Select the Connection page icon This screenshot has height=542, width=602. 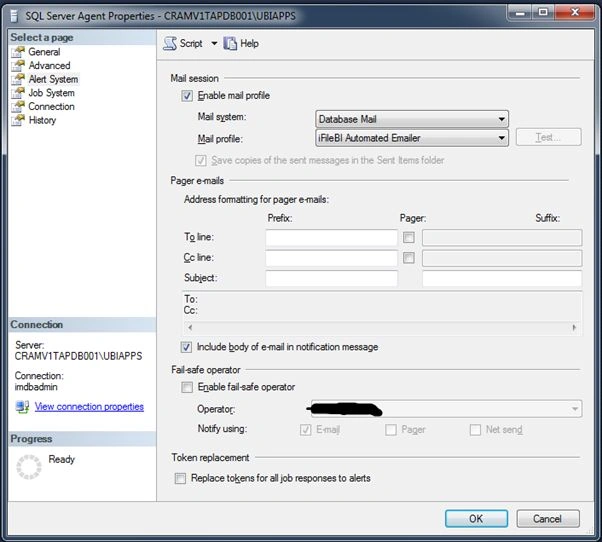click(18, 107)
